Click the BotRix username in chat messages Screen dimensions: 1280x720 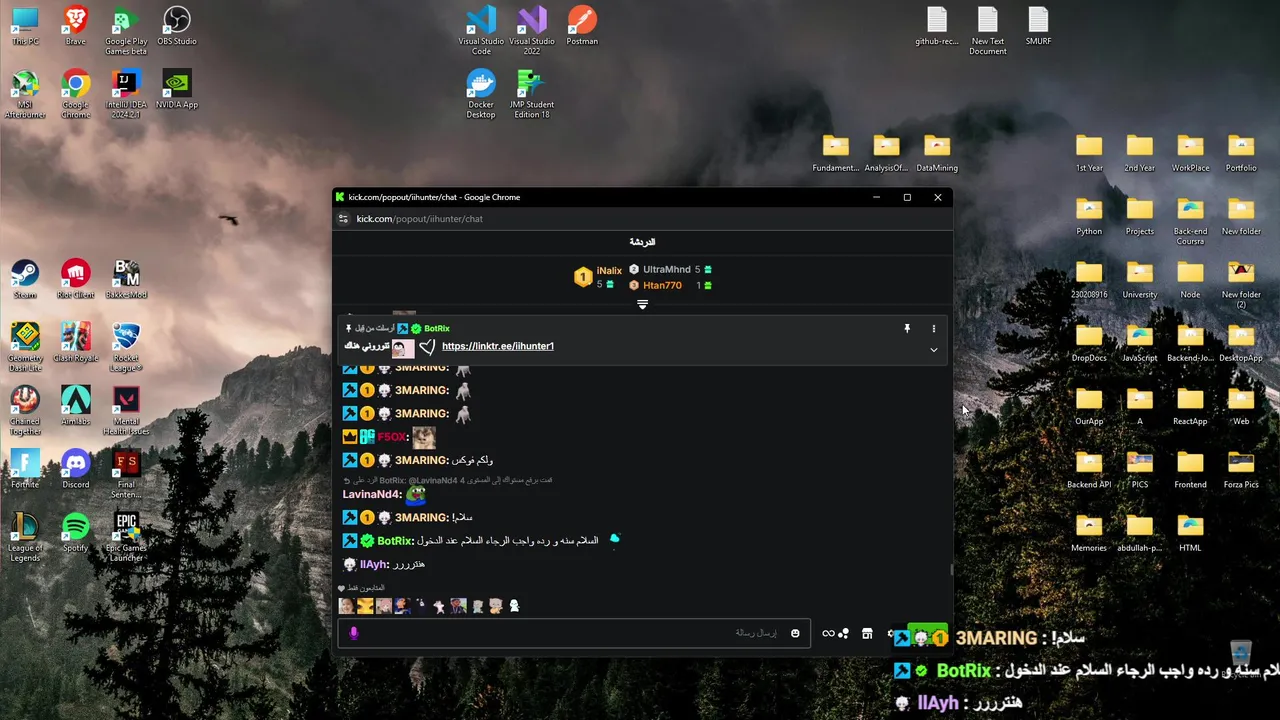point(394,541)
